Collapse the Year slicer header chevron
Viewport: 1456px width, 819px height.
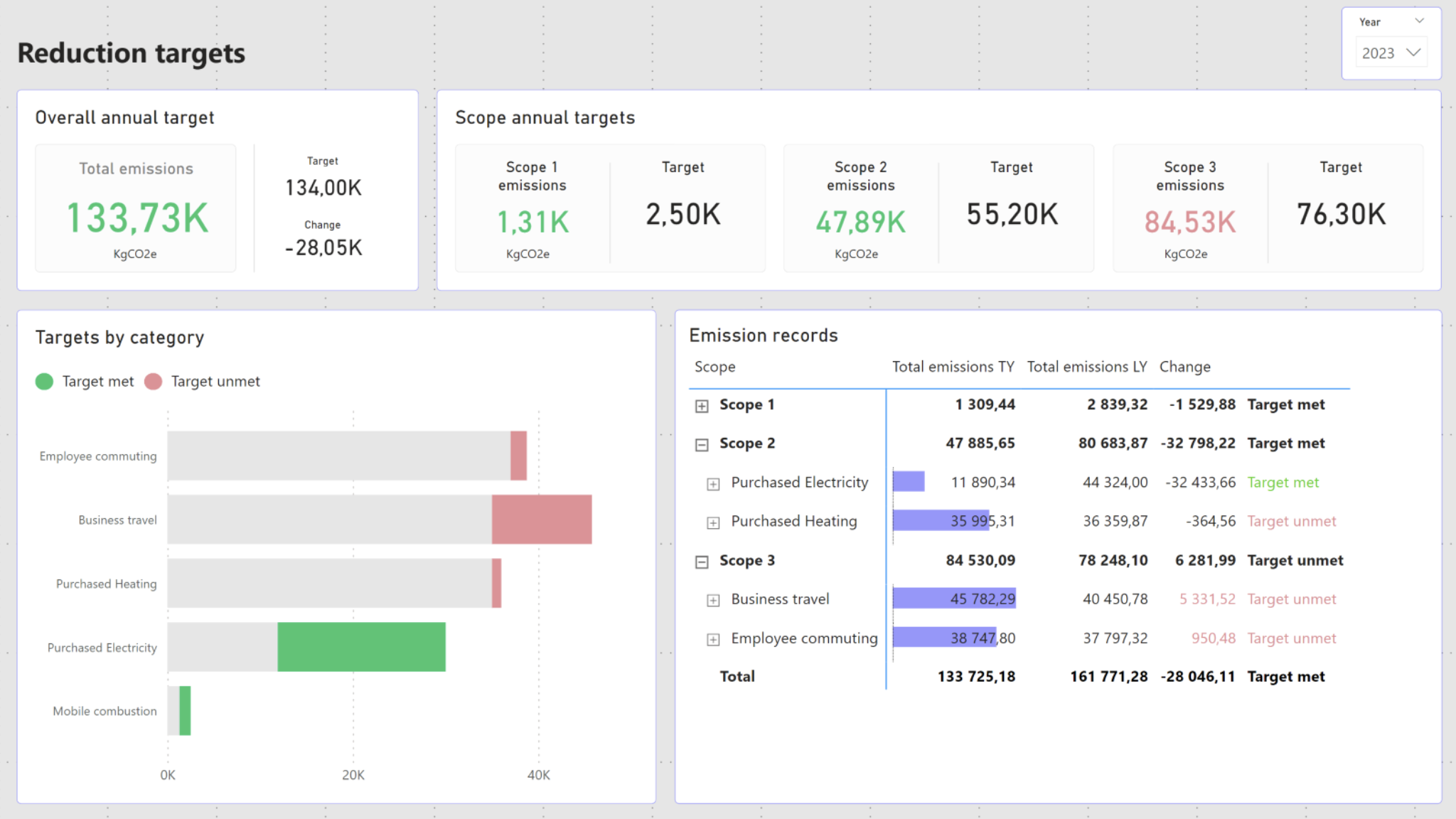pos(1420,21)
